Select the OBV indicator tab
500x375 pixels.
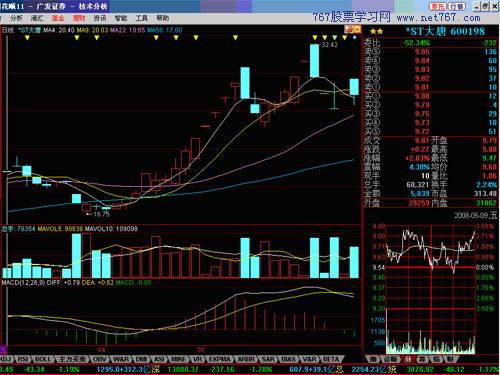99,359
